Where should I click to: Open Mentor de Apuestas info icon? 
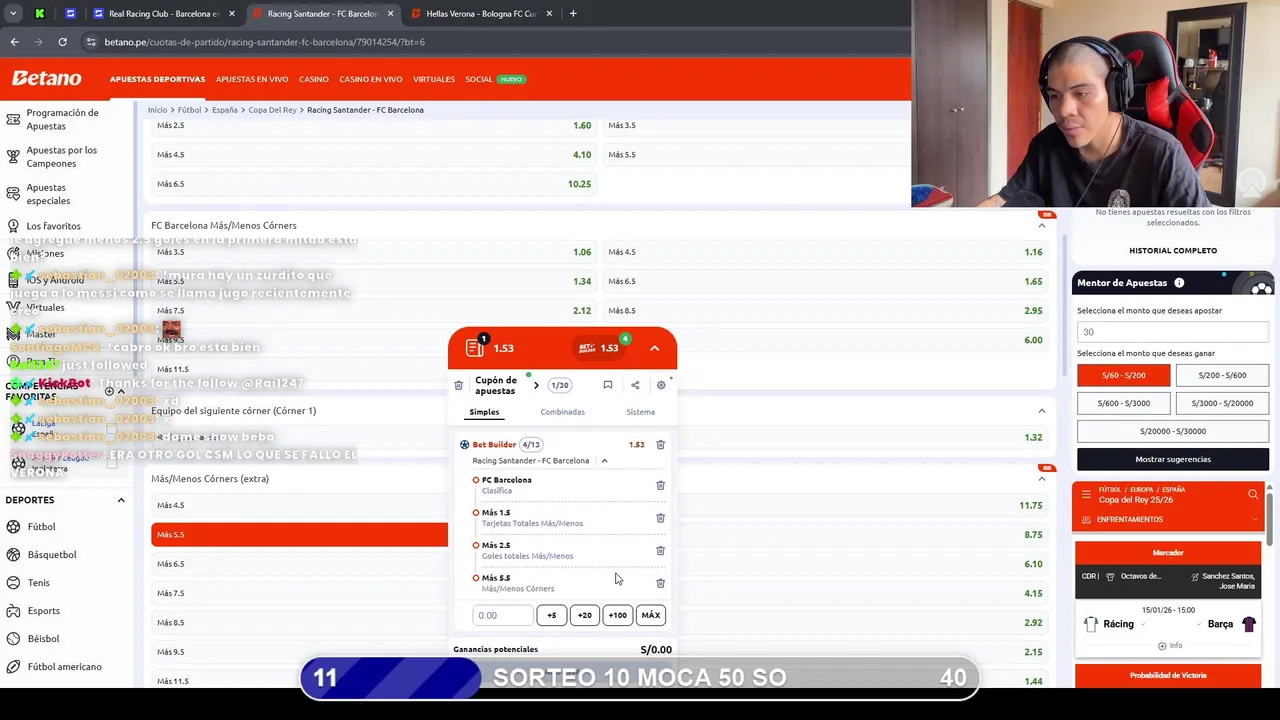[1179, 283]
